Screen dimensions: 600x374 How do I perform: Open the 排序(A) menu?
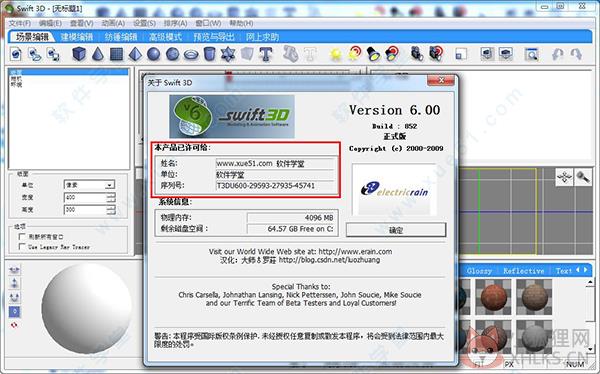(176, 23)
